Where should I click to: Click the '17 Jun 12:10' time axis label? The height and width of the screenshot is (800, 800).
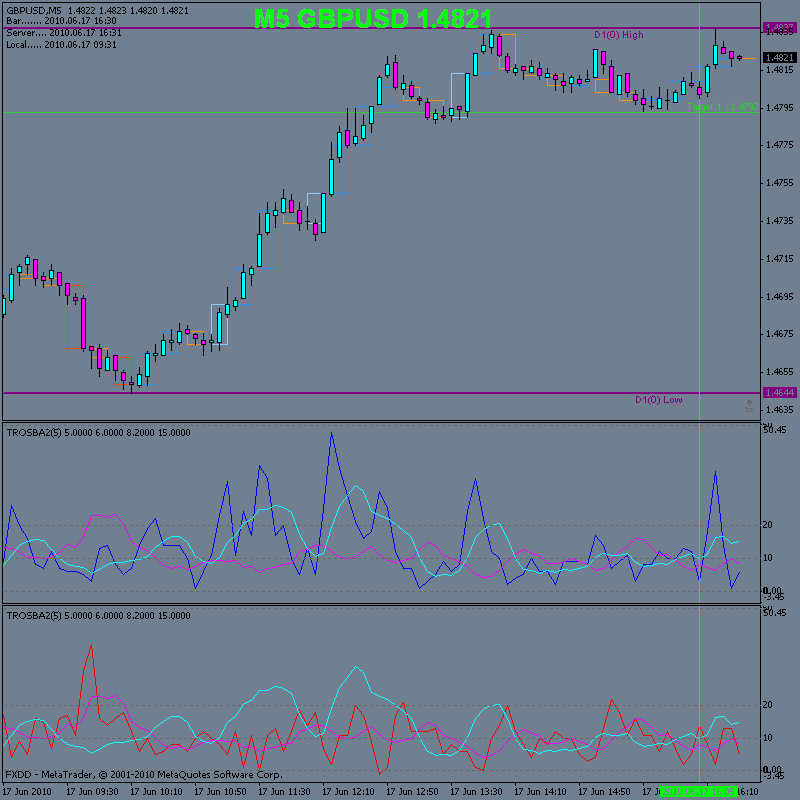(349, 791)
